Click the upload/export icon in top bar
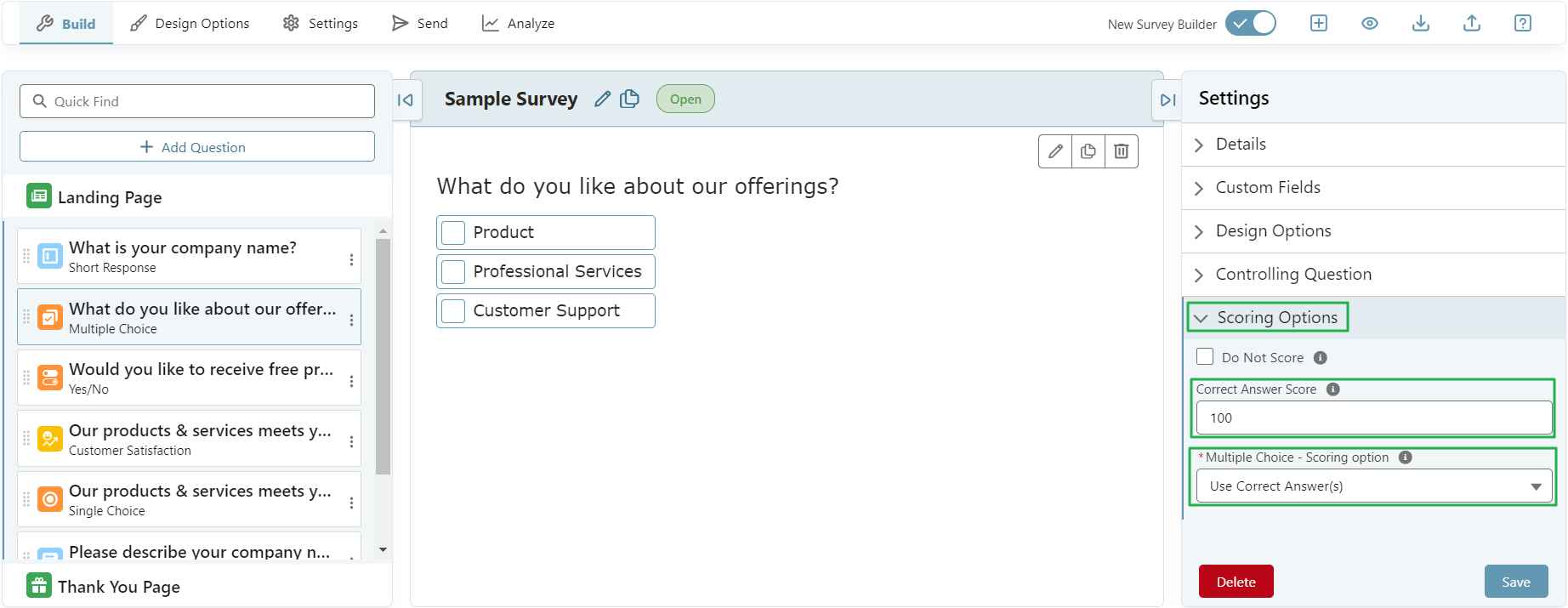This screenshot has height=608, width=1568. 1472,24
